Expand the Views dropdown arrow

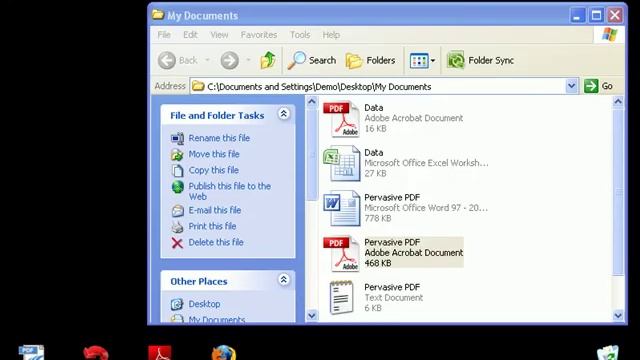(433, 61)
